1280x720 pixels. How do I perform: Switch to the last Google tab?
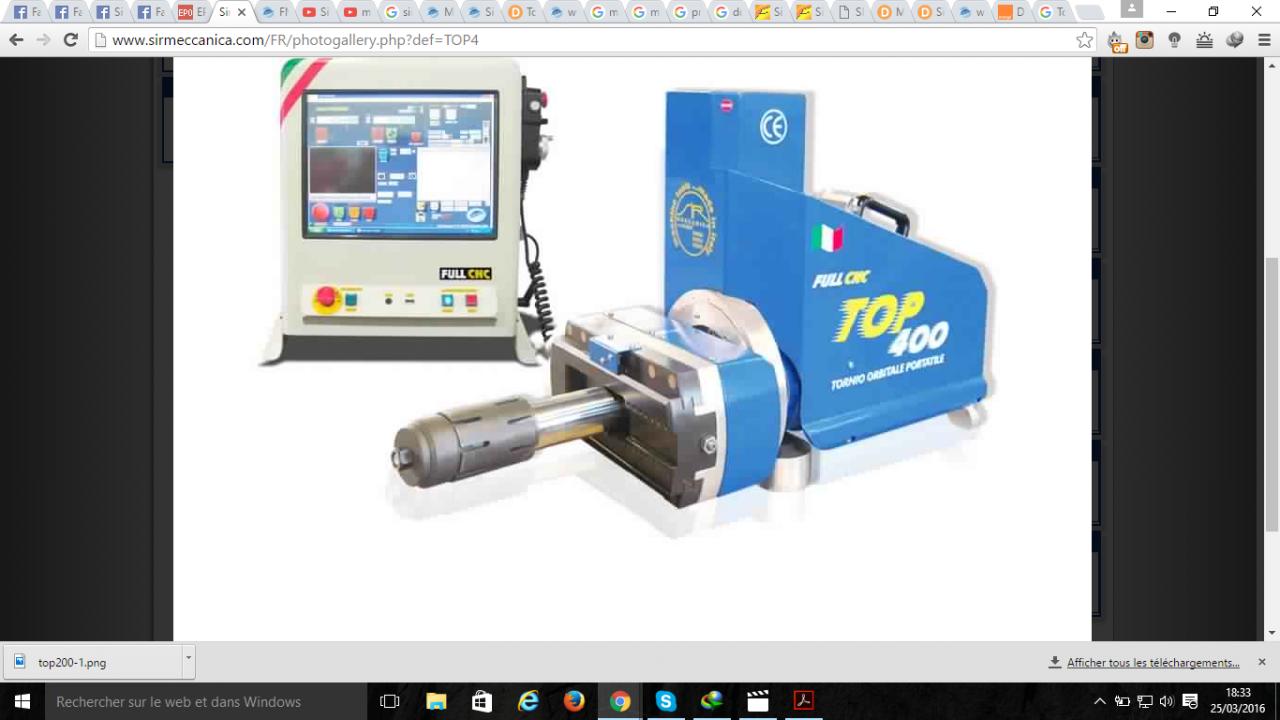pyautogui.click(x=1052, y=13)
